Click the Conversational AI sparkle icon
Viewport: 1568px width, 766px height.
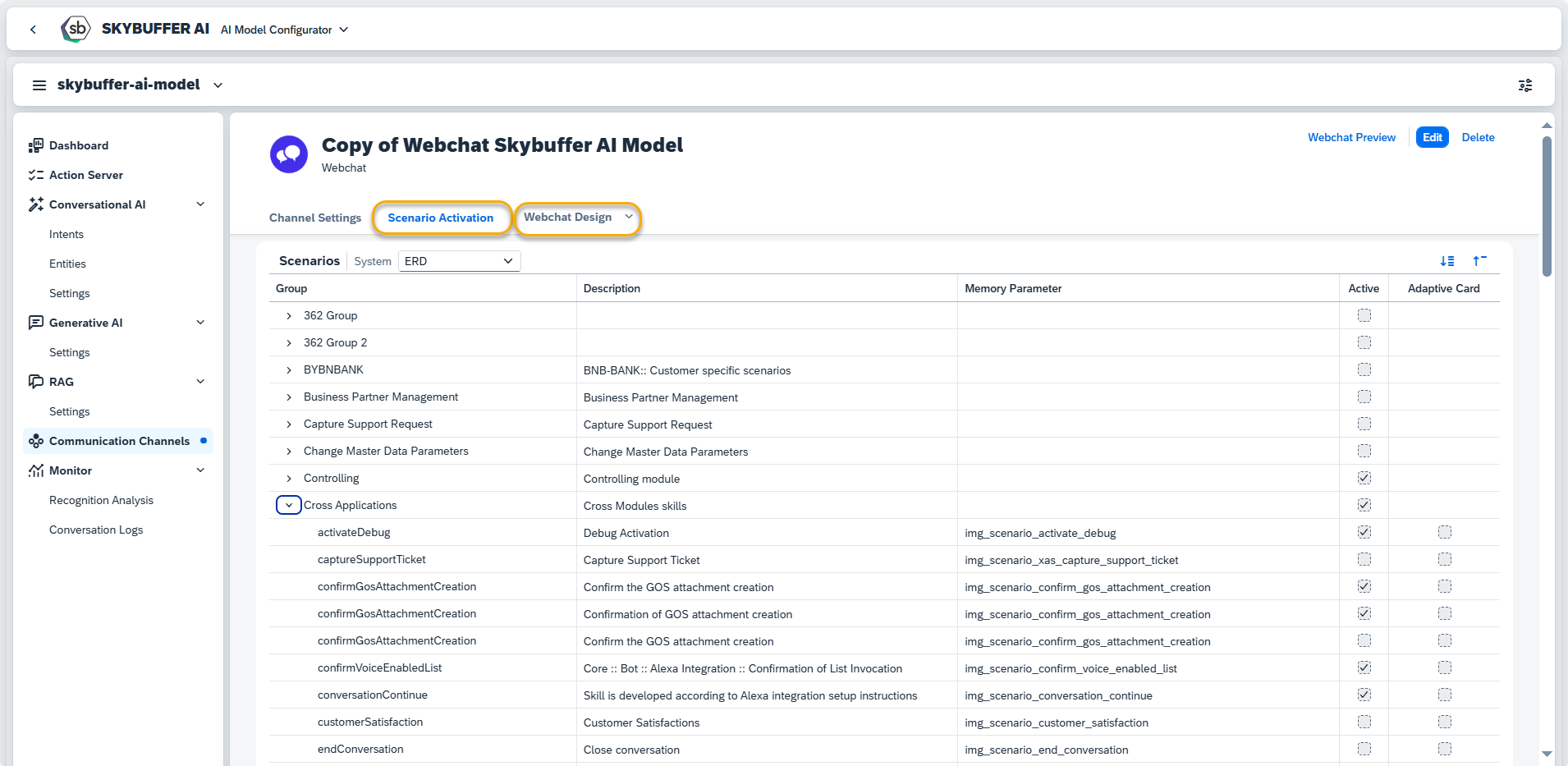pyautogui.click(x=35, y=204)
